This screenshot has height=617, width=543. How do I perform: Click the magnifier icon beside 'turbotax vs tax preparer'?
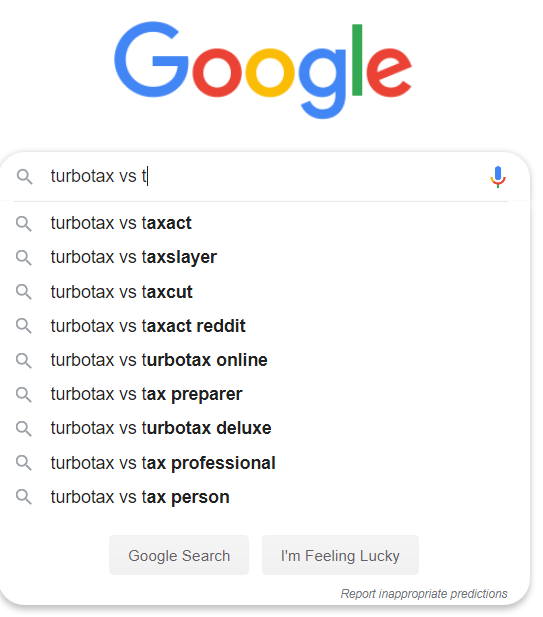tap(24, 394)
